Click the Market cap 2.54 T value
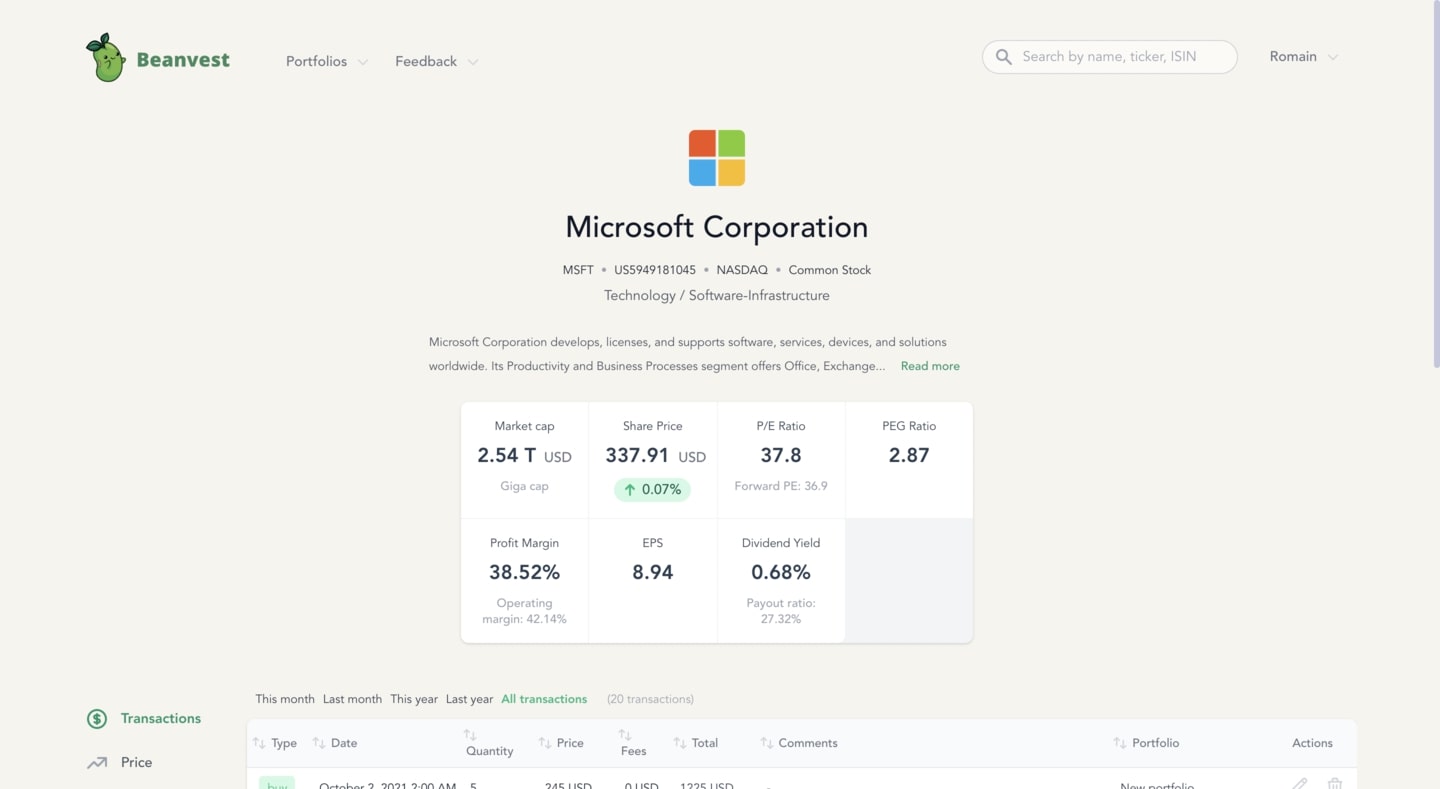Image resolution: width=1440 pixels, height=789 pixels. (x=524, y=455)
